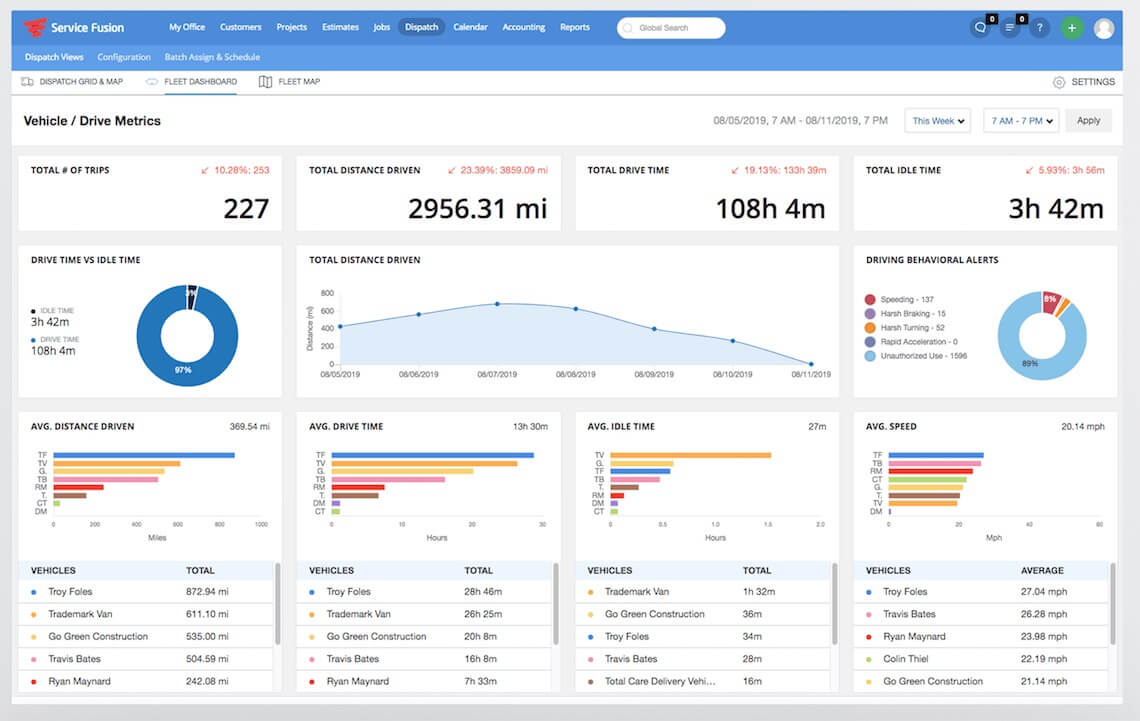Viewport: 1140px width, 721px height.
Task: Open the Calendar menu
Action: pos(470,27)
